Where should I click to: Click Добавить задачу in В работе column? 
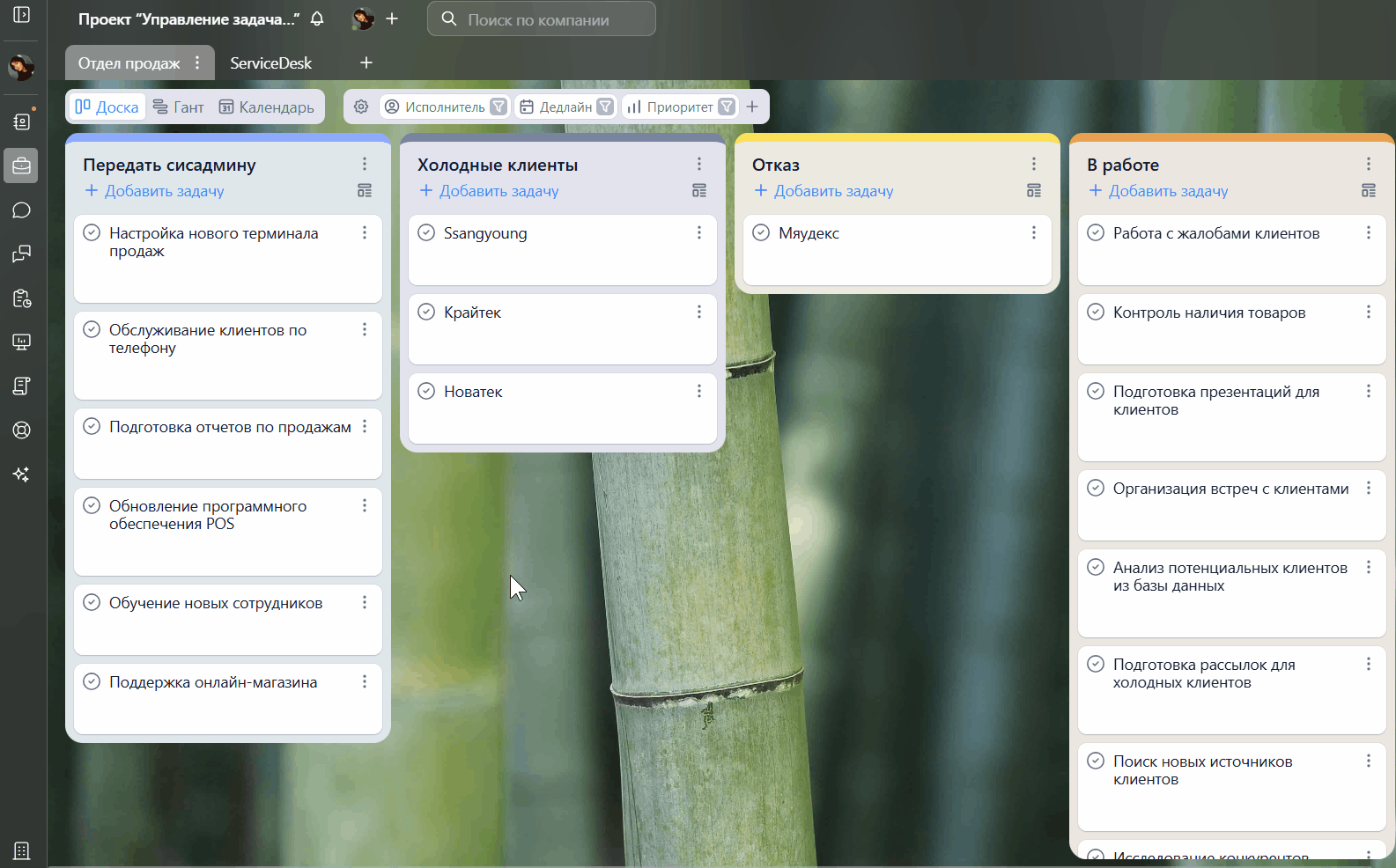(x=1158, y=191)
